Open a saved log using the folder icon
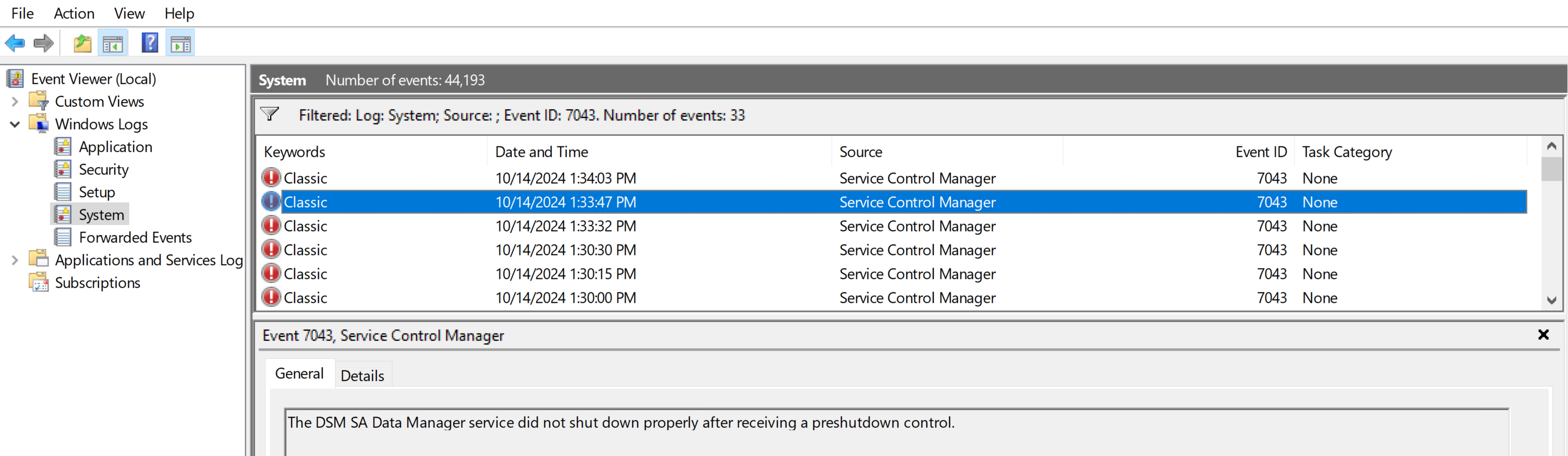 (82, 43)
